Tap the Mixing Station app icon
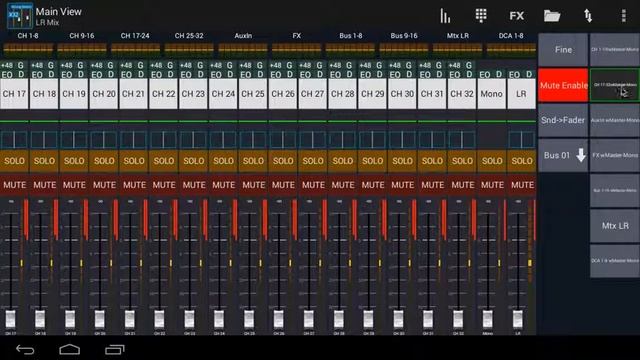Screen dimensions: 640x360 click(x=20, y=16)
